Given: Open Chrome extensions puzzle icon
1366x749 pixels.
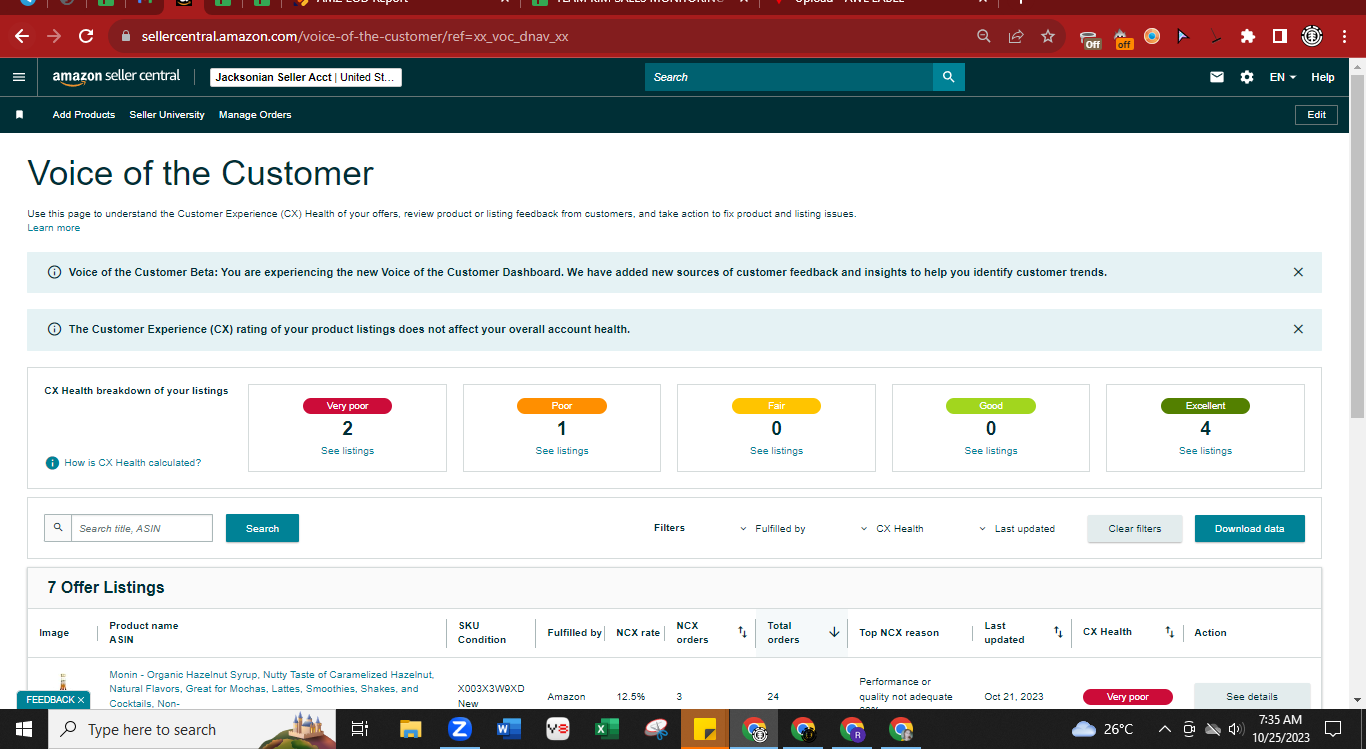Looking at the screenshot, I should pos(1248,36).
